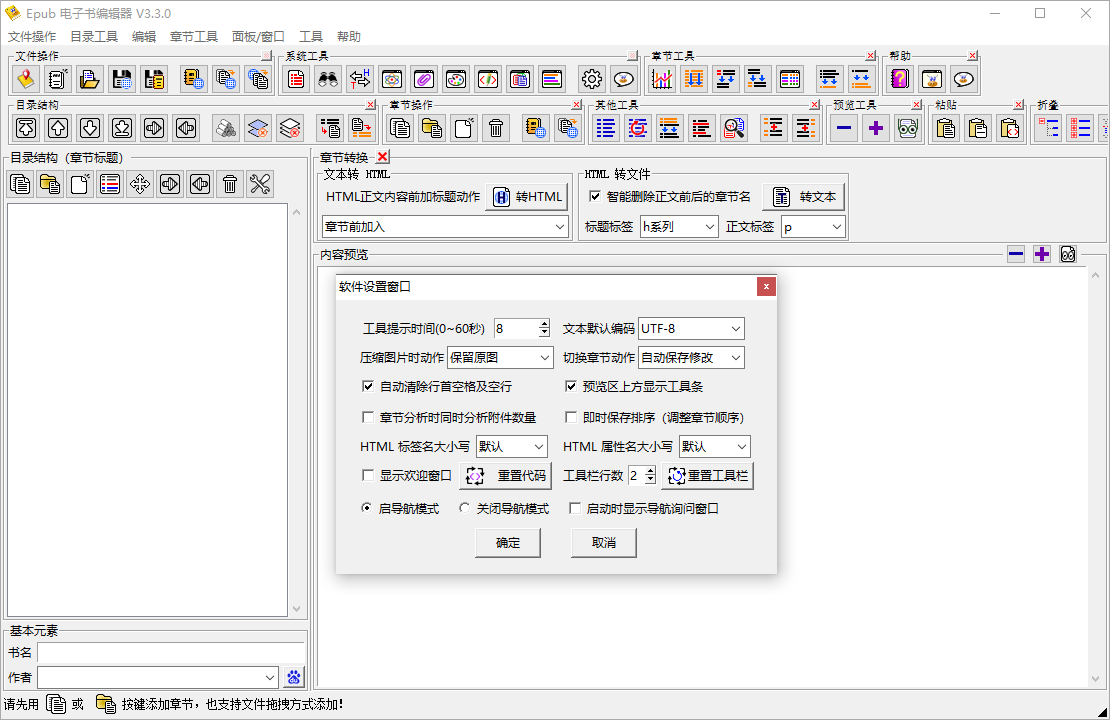
Task: Click the purple plus zoom-in in 预览工具
Action: tap(876, 128)
